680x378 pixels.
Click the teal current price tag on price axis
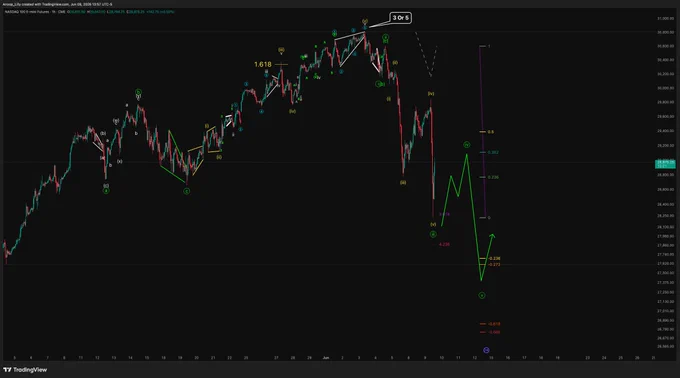point(665,164)
